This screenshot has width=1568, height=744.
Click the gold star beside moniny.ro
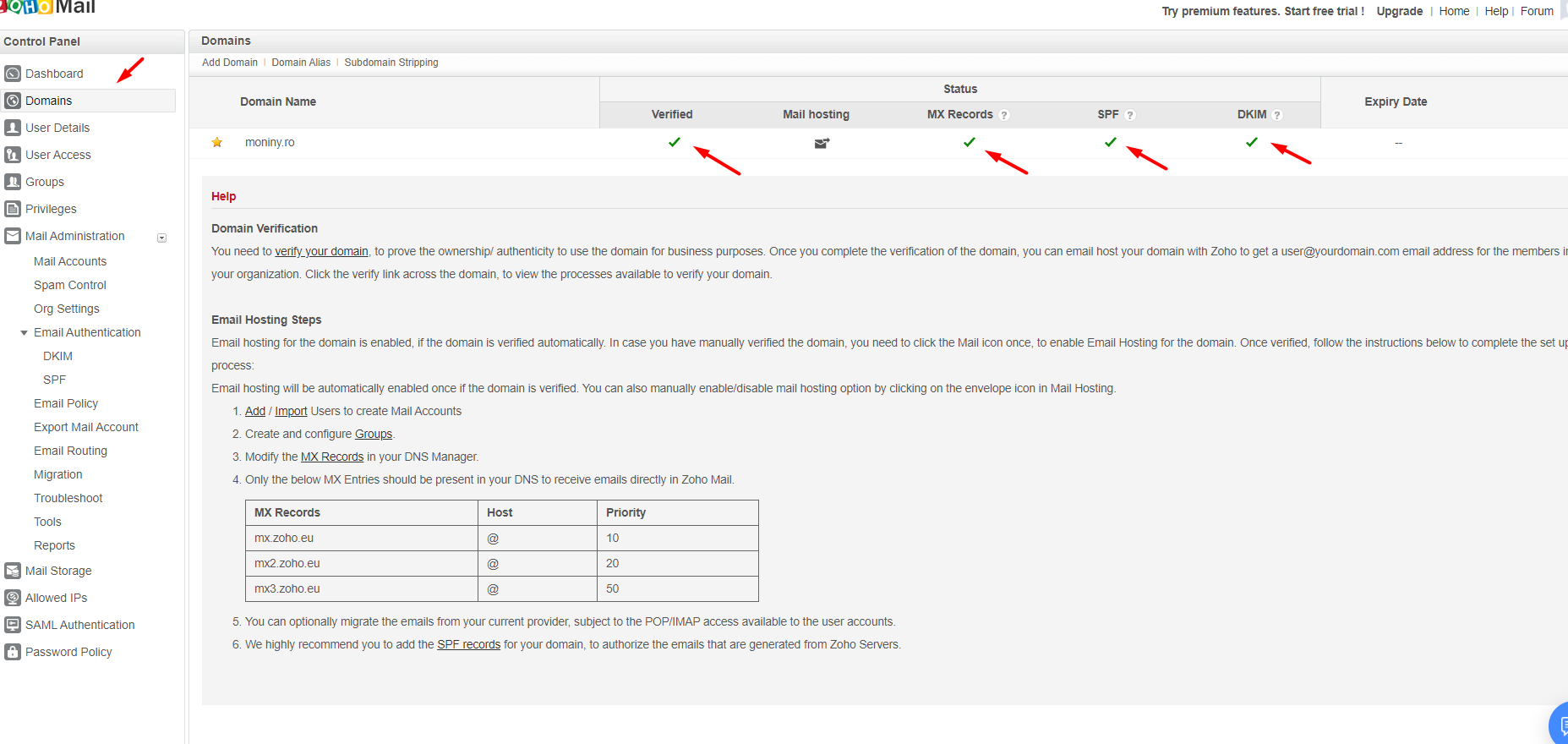tap(217, 142)
